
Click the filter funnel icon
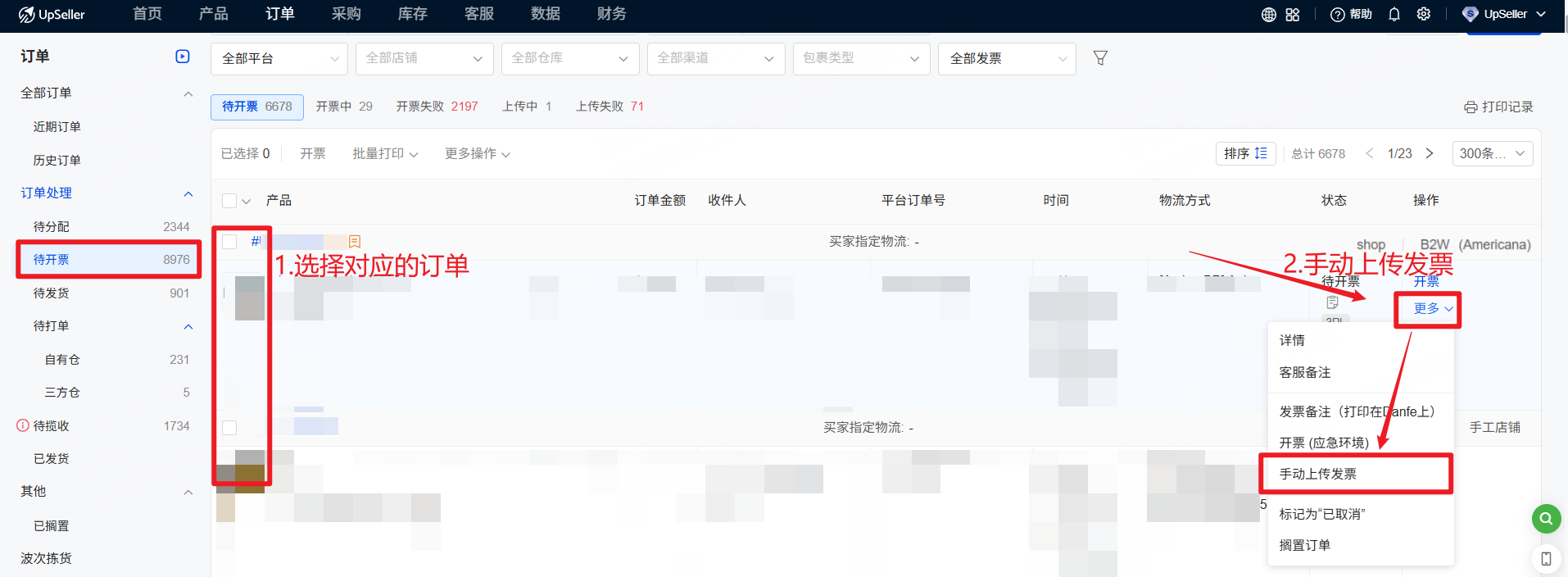1100,58
